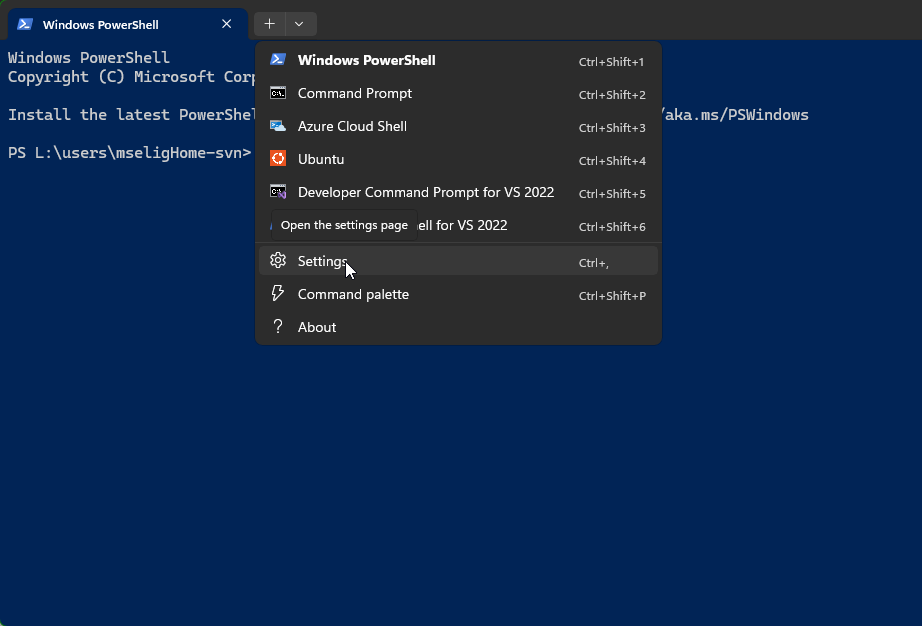Viewport: 922px width, 626px height.
Task: Select the Windows PowerShell tab title
Action: tap(100, 24)
